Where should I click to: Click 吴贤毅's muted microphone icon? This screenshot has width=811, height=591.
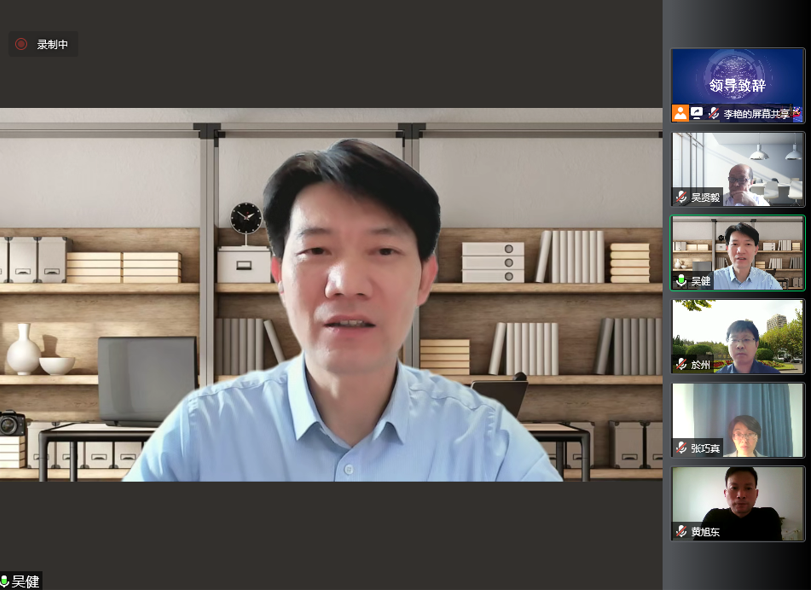pos(681,197)
